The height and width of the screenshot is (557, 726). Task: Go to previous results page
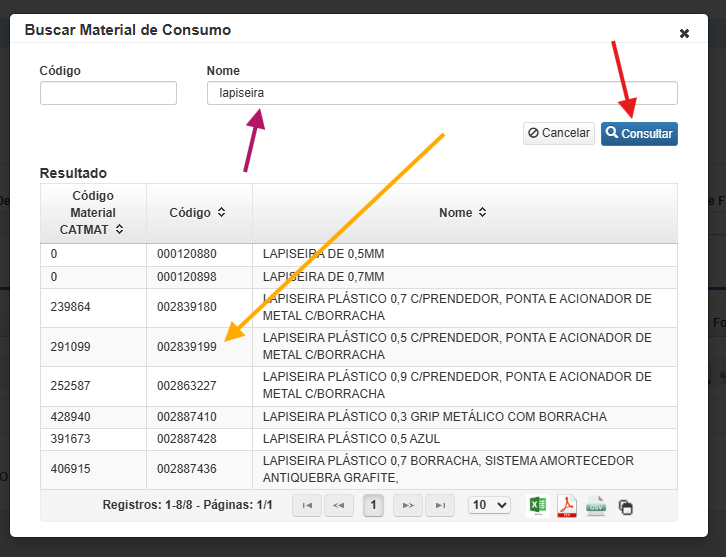(337, 506)
